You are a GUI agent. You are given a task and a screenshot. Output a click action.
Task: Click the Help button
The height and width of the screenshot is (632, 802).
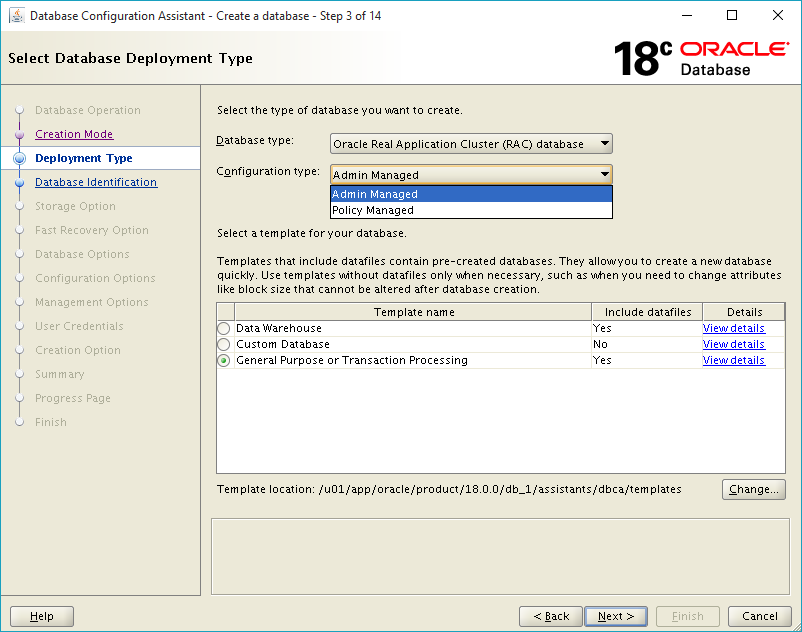[x=42, y=616]
